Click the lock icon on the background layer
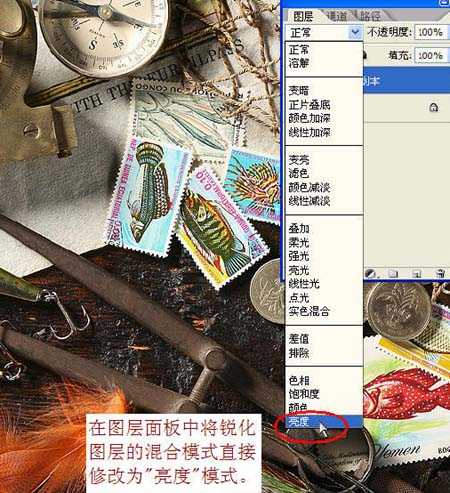Image resolution: width=450 pixels, height=493 pixels. click(x=434, y=107)
